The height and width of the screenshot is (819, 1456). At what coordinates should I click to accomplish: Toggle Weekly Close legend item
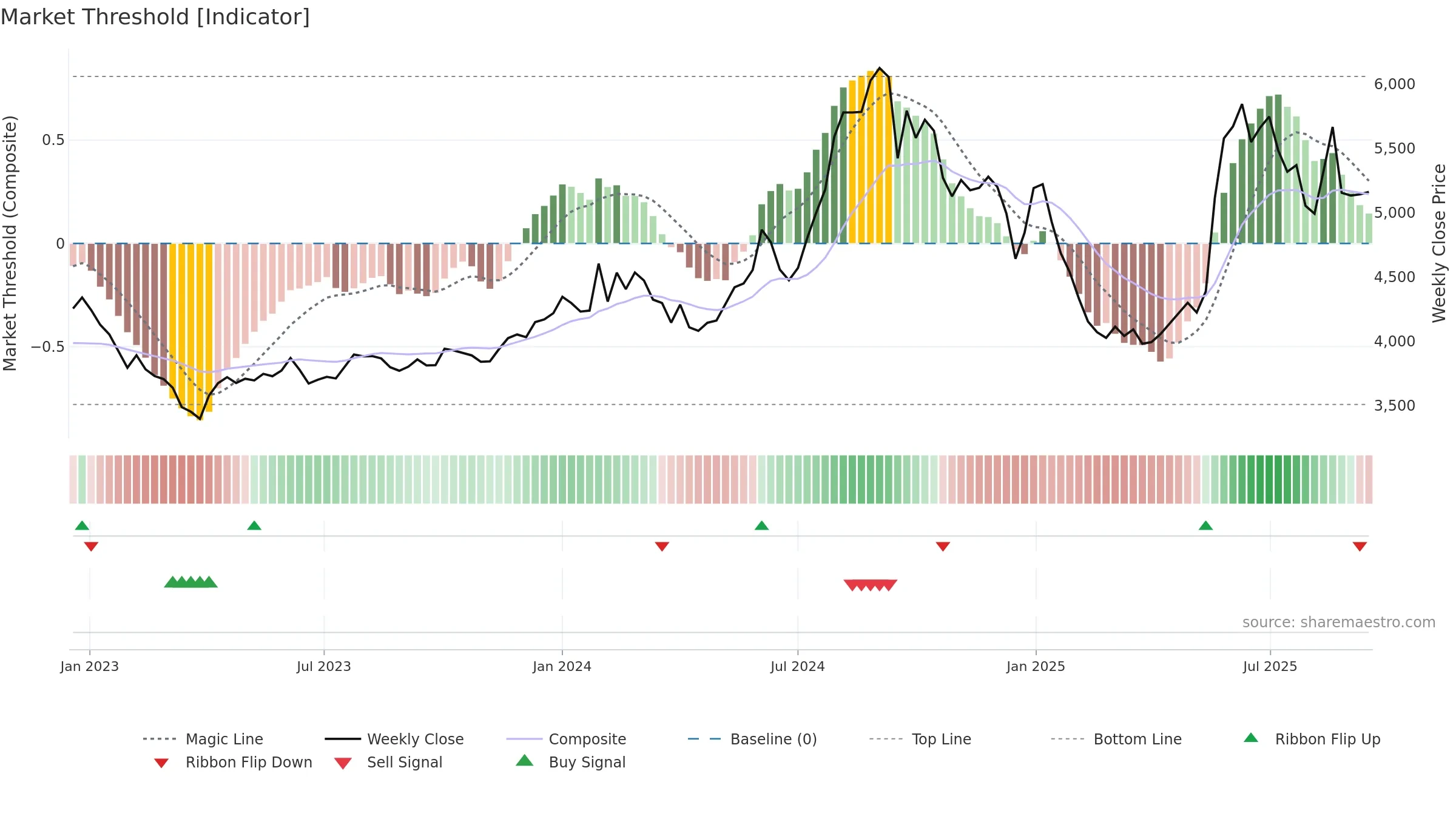pyautogui.click(x=394, y=739)
